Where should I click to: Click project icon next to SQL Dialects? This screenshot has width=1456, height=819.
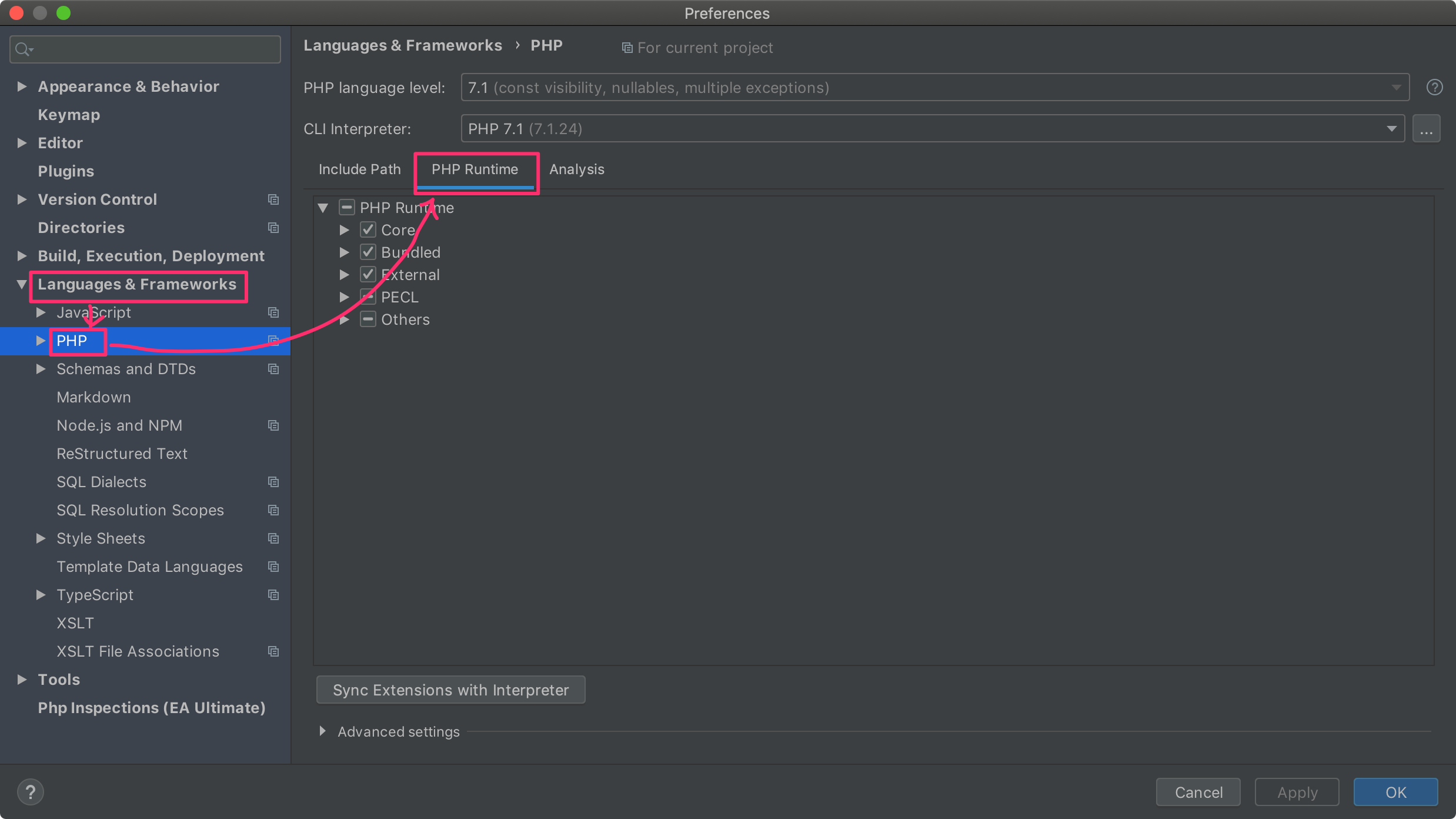click(x=273, y=482)
